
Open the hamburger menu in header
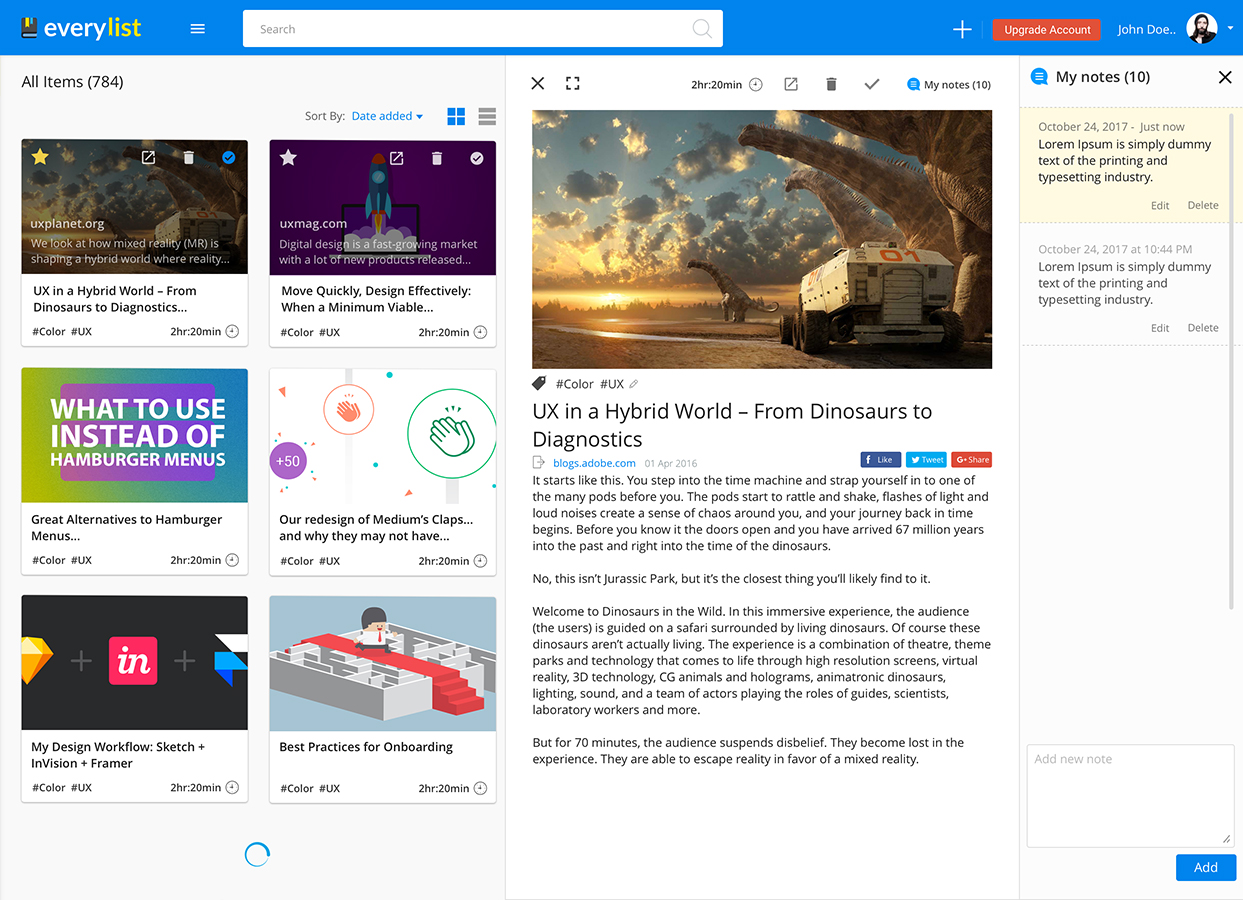(198, 29)
